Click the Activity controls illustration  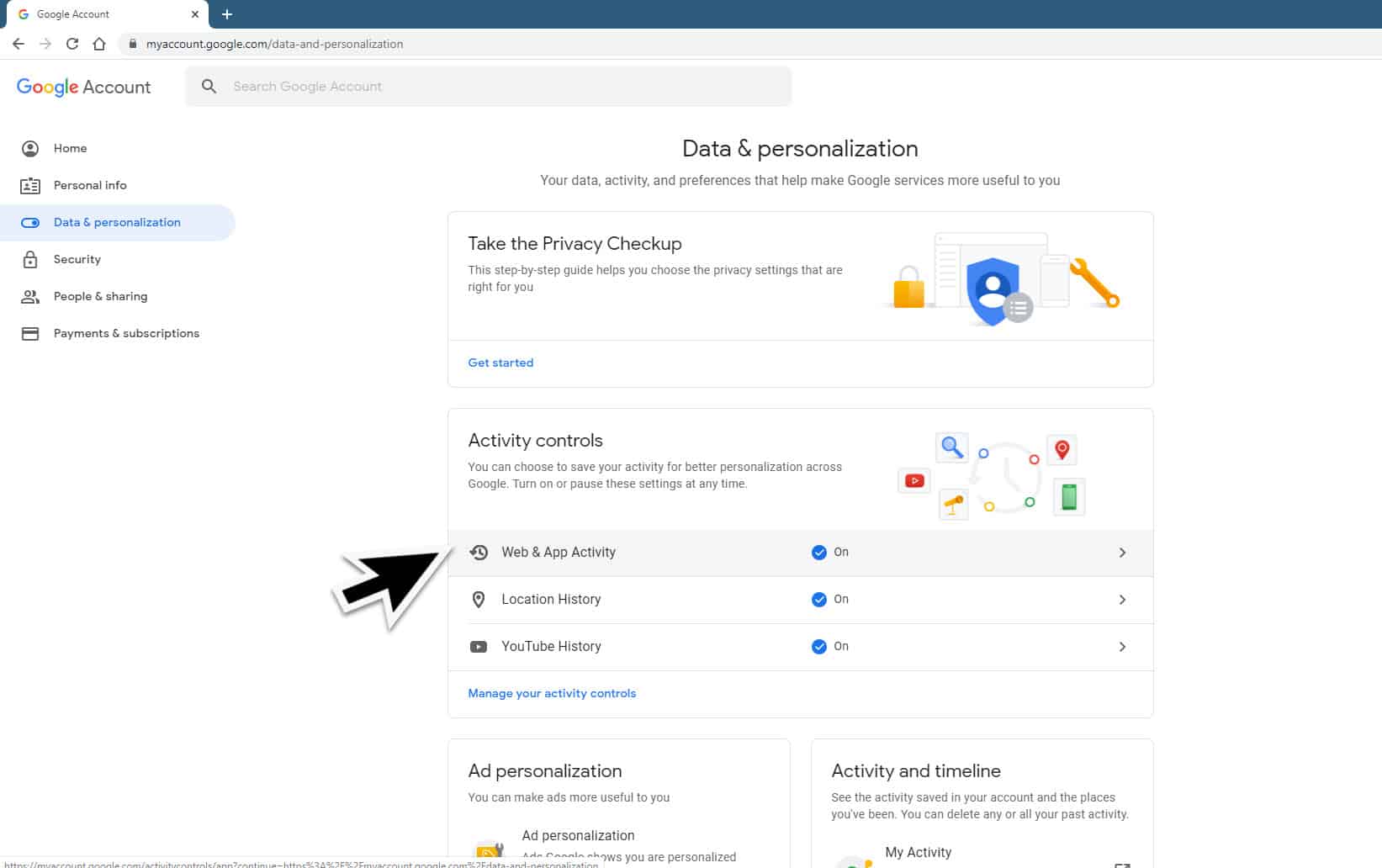pyautogui.click(x=992, y=476)
